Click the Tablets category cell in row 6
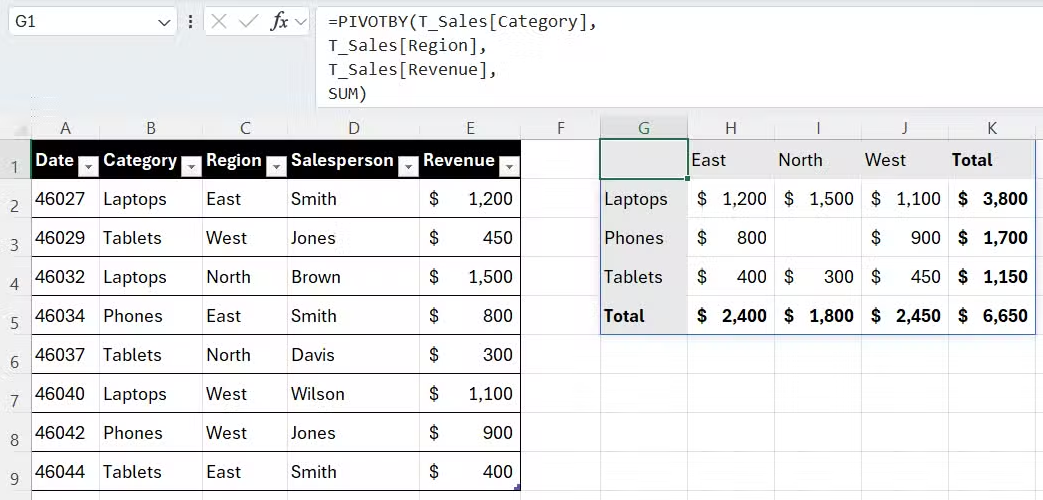1043x500 pixels. (151, 355)
